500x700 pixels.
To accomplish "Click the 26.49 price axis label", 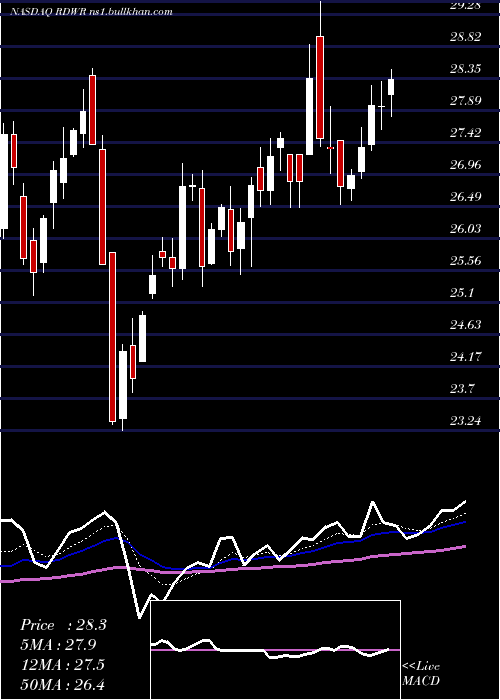I will pos(465,197).
